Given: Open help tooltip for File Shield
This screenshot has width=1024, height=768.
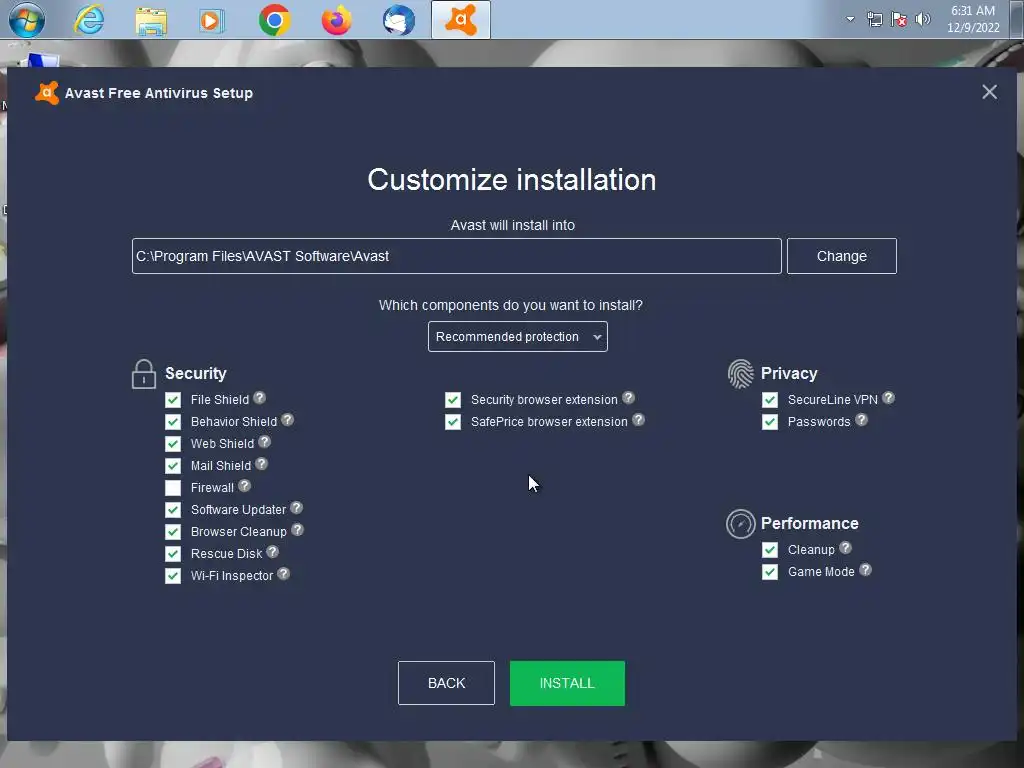Looking at the screenshot, I should tap(259, 398).
